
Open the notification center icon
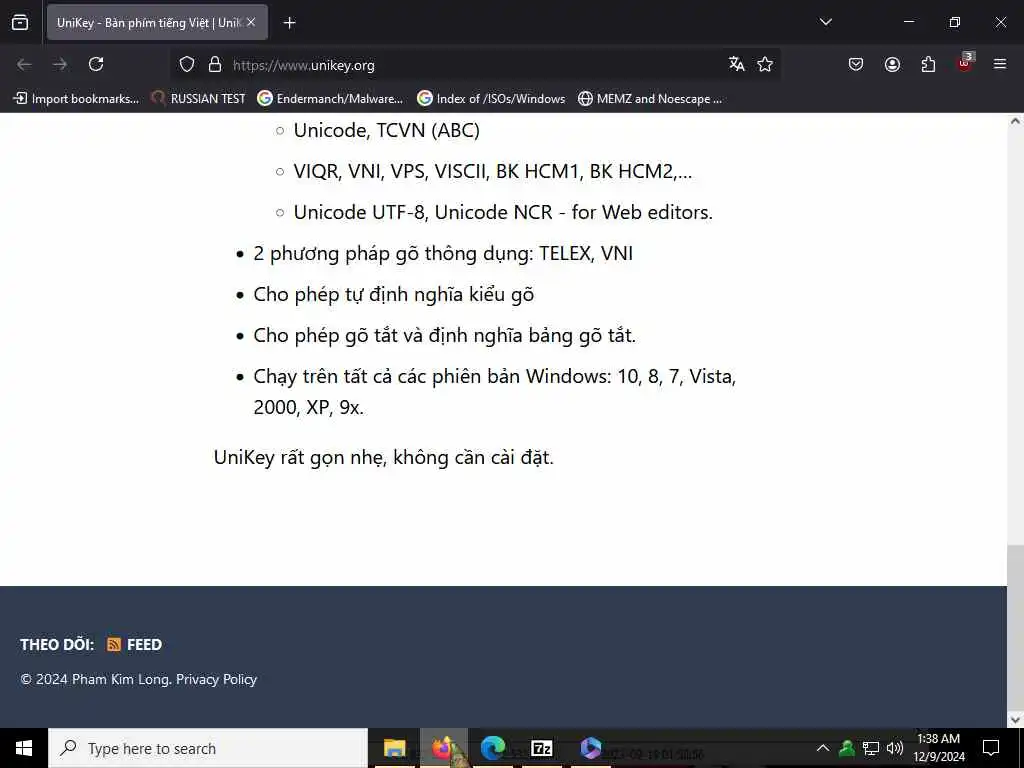pos(991,748)
